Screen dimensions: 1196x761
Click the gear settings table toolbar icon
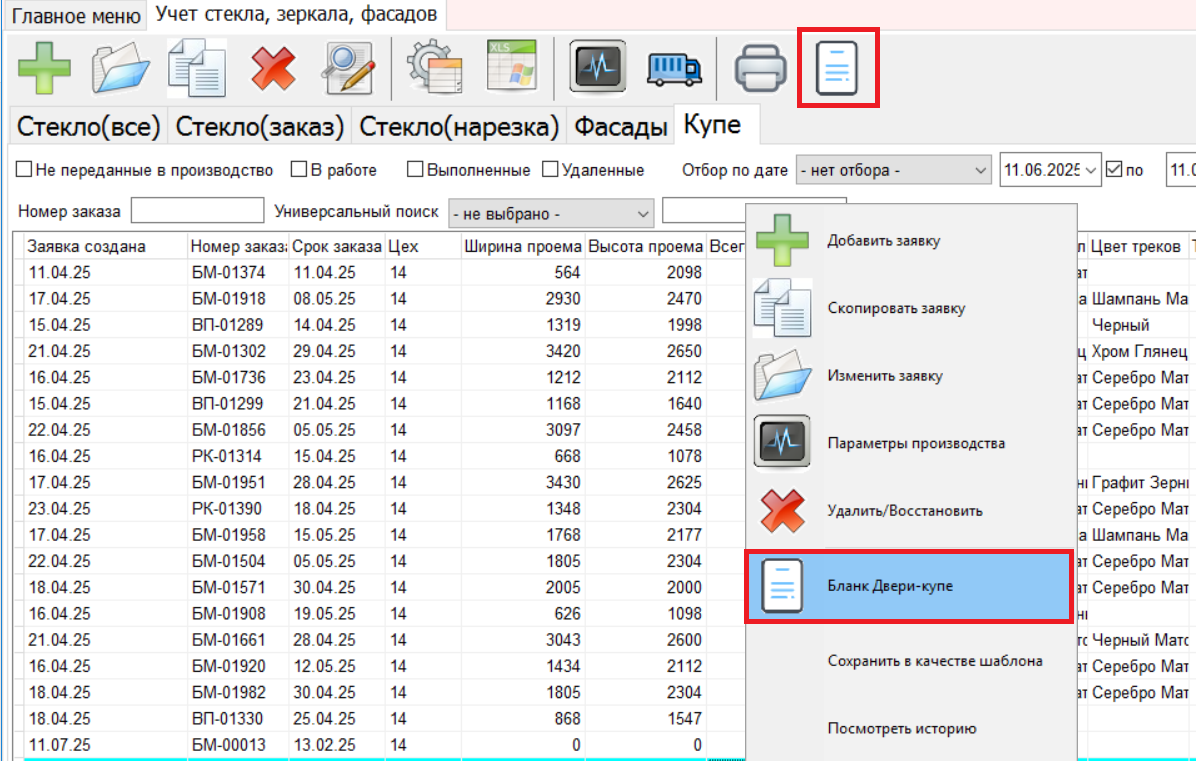434,68
